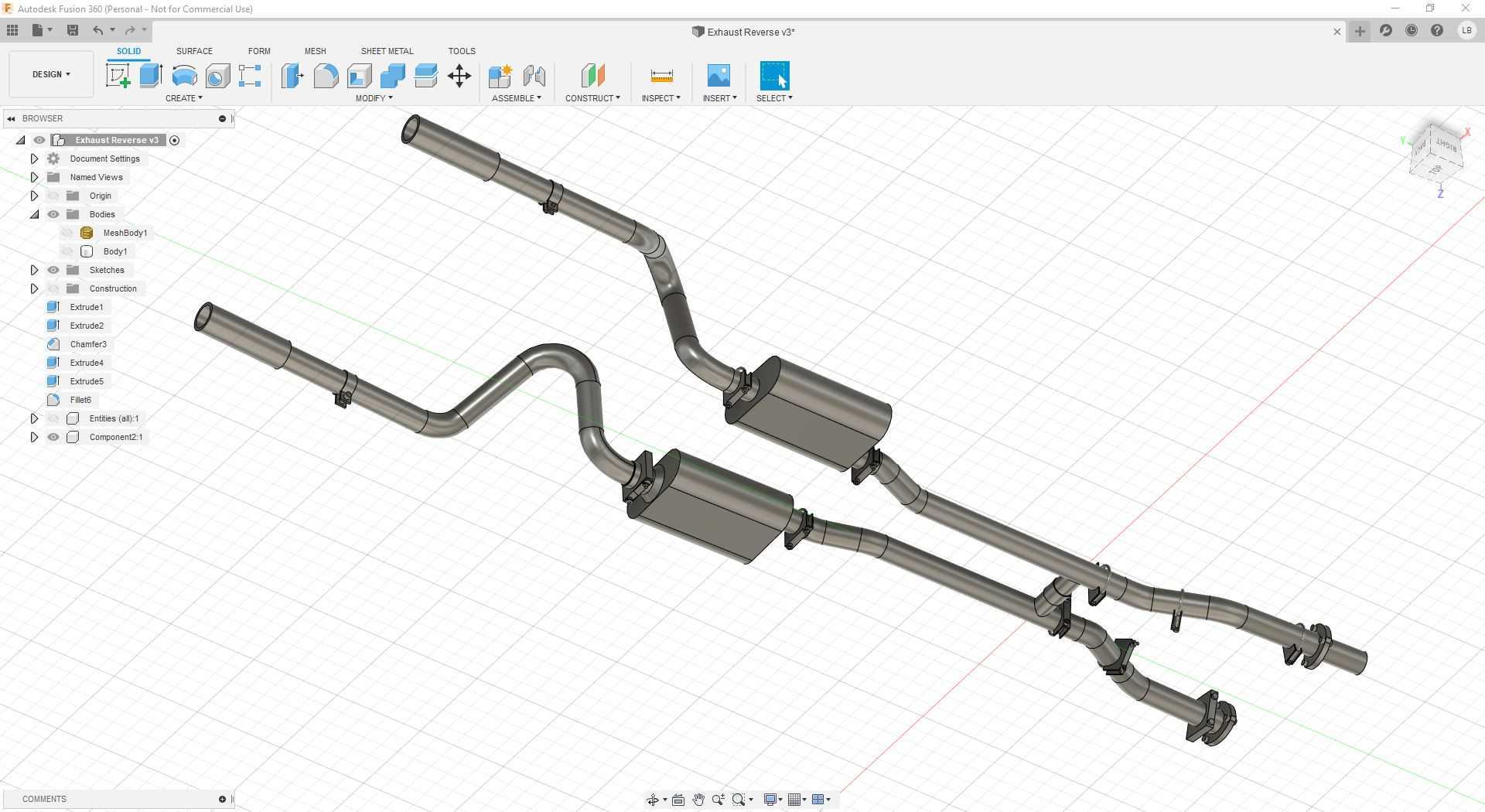This screenshot has height=812, width=1485.
Task: Open the DESIGN workspace dropdown
Action: pos(51,74)
